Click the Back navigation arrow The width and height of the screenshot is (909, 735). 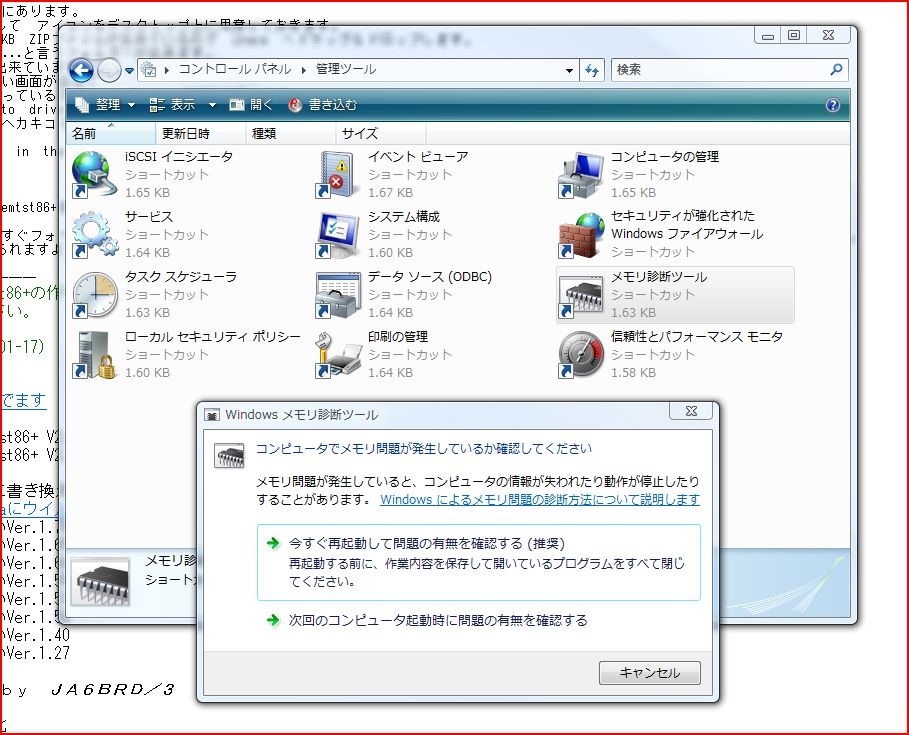(x=81, y=71)
